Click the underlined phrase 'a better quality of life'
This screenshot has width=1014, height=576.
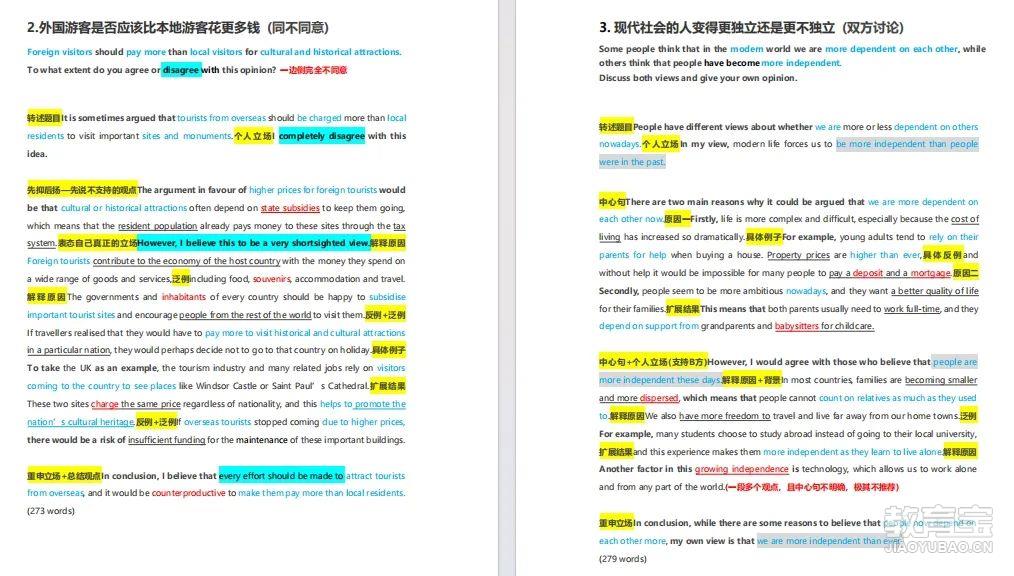point(934,292)
